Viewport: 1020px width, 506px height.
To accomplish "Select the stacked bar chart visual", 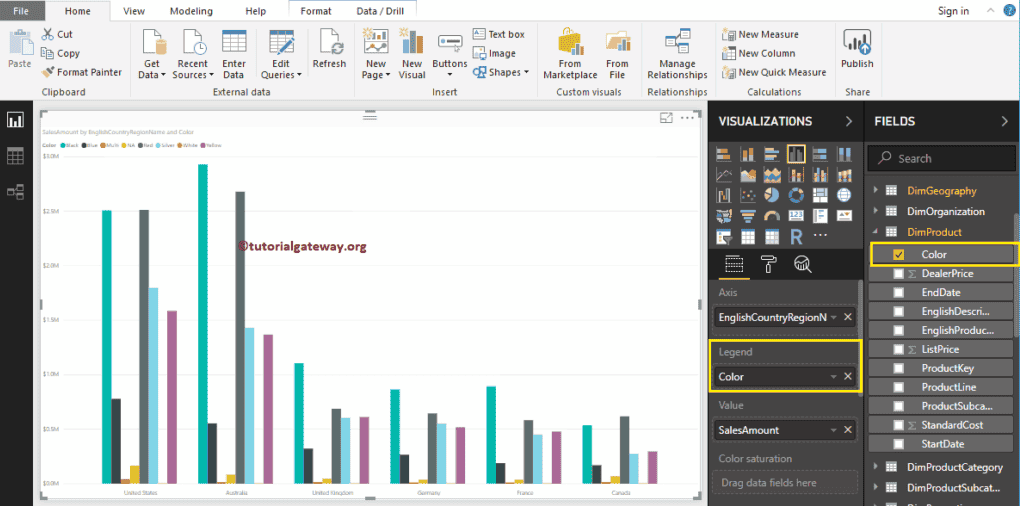I will coord(723,155).
